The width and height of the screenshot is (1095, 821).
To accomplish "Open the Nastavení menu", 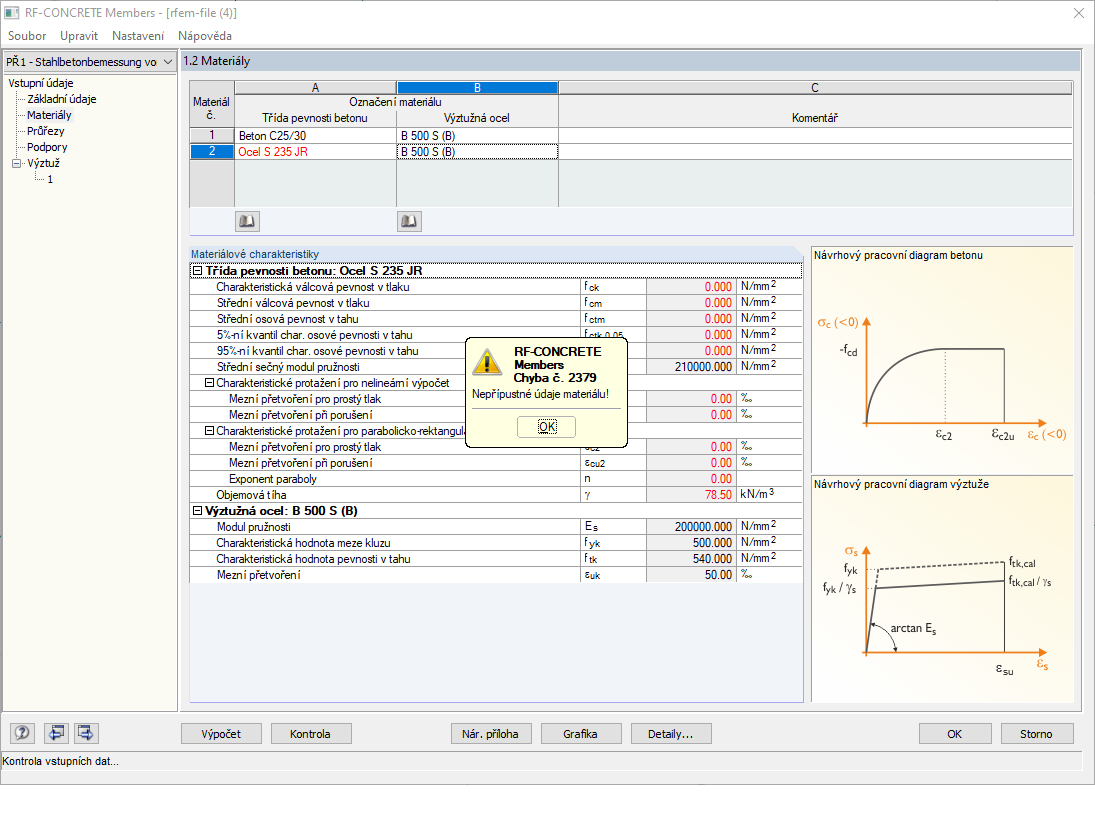I will pos(138,36).
